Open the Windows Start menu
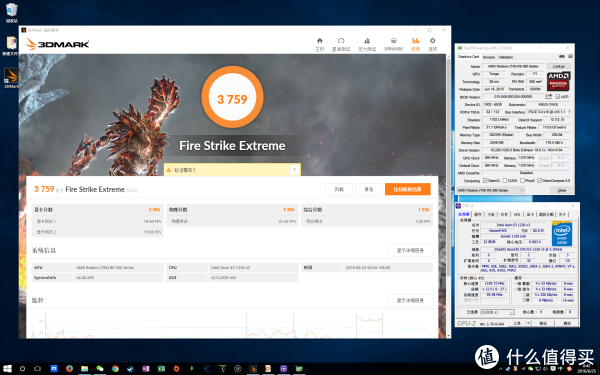The image size is (600, 375). click(7, 369)
